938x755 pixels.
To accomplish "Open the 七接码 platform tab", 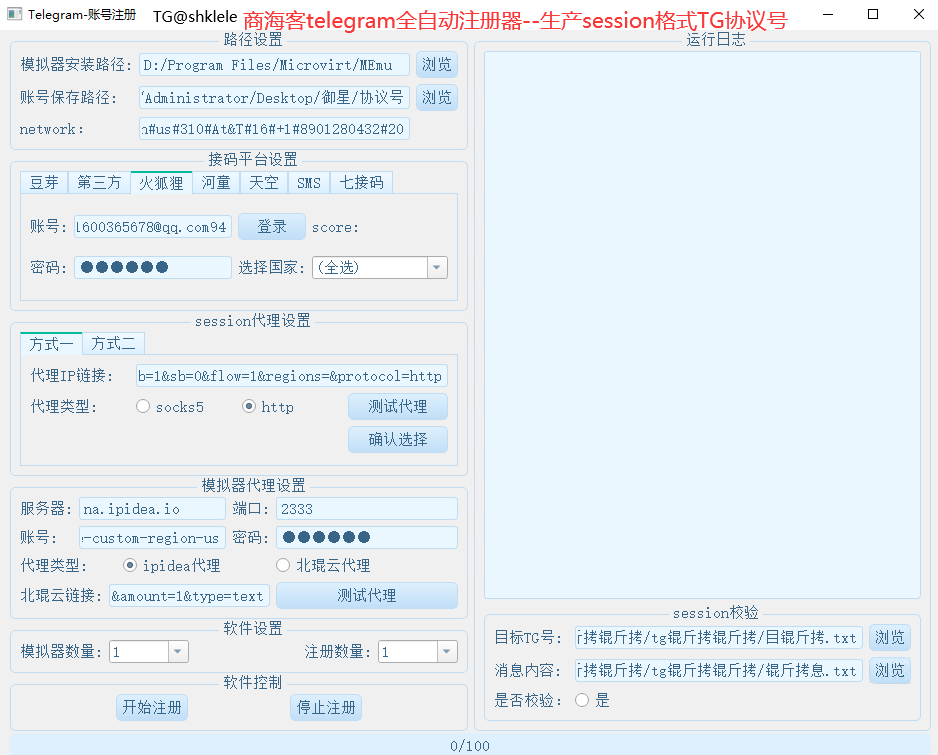I will coord(361,182).
